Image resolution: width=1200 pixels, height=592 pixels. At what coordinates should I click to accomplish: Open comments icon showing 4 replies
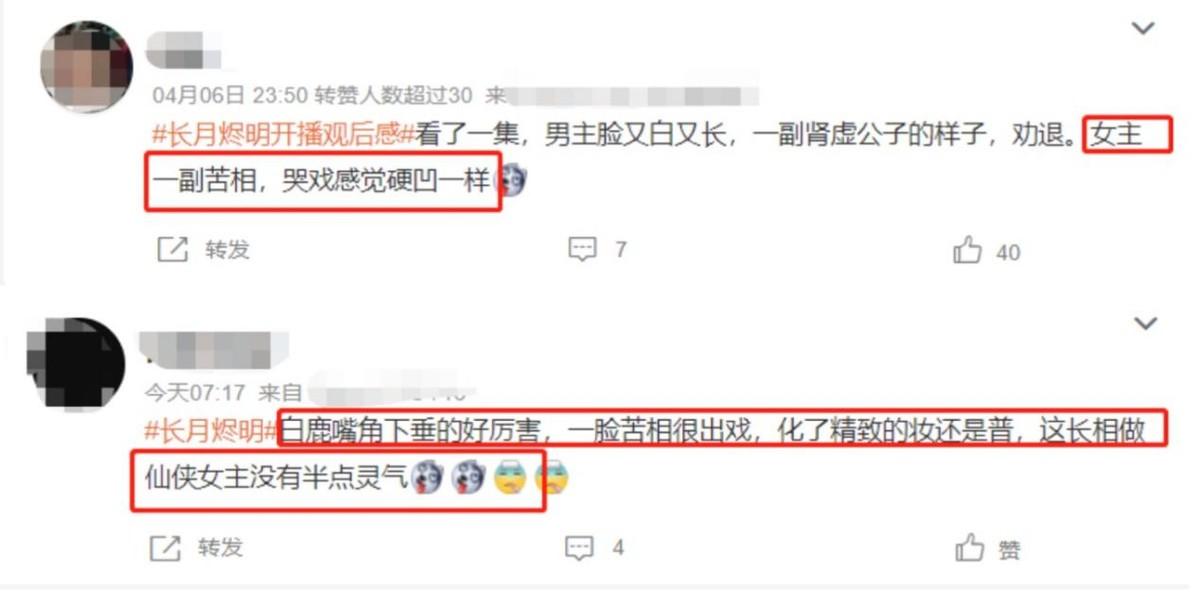580,548
